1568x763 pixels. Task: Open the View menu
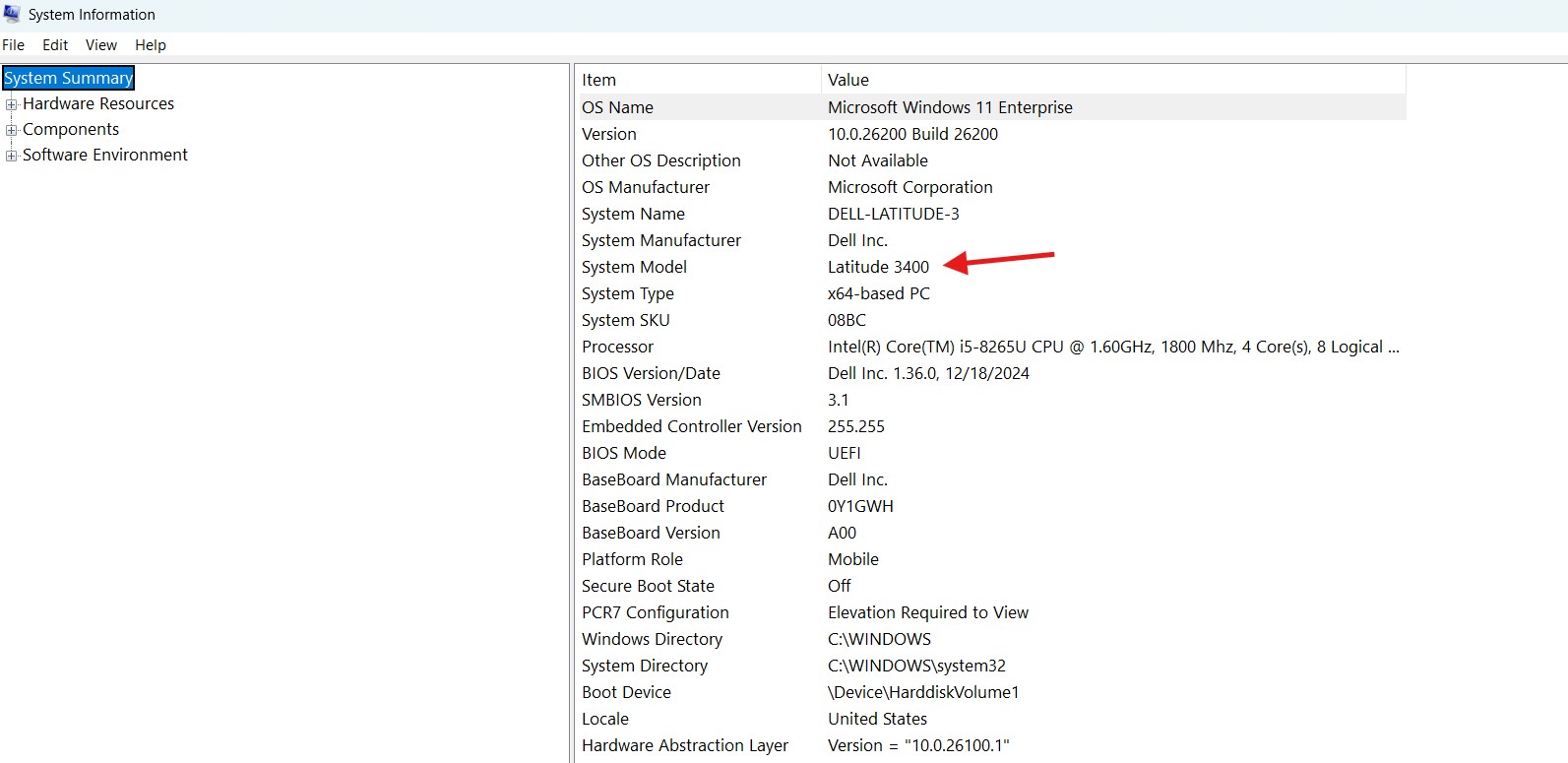click(101, 45)
